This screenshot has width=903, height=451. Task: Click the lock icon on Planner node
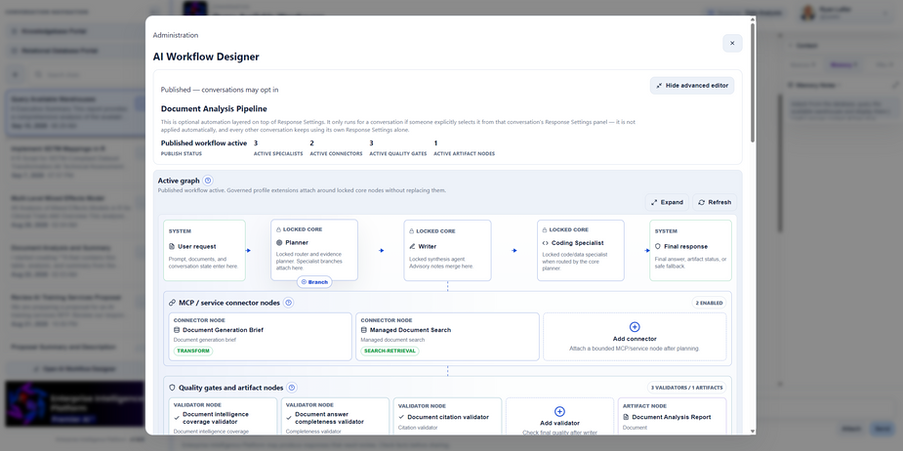click(x=279, y=229)
